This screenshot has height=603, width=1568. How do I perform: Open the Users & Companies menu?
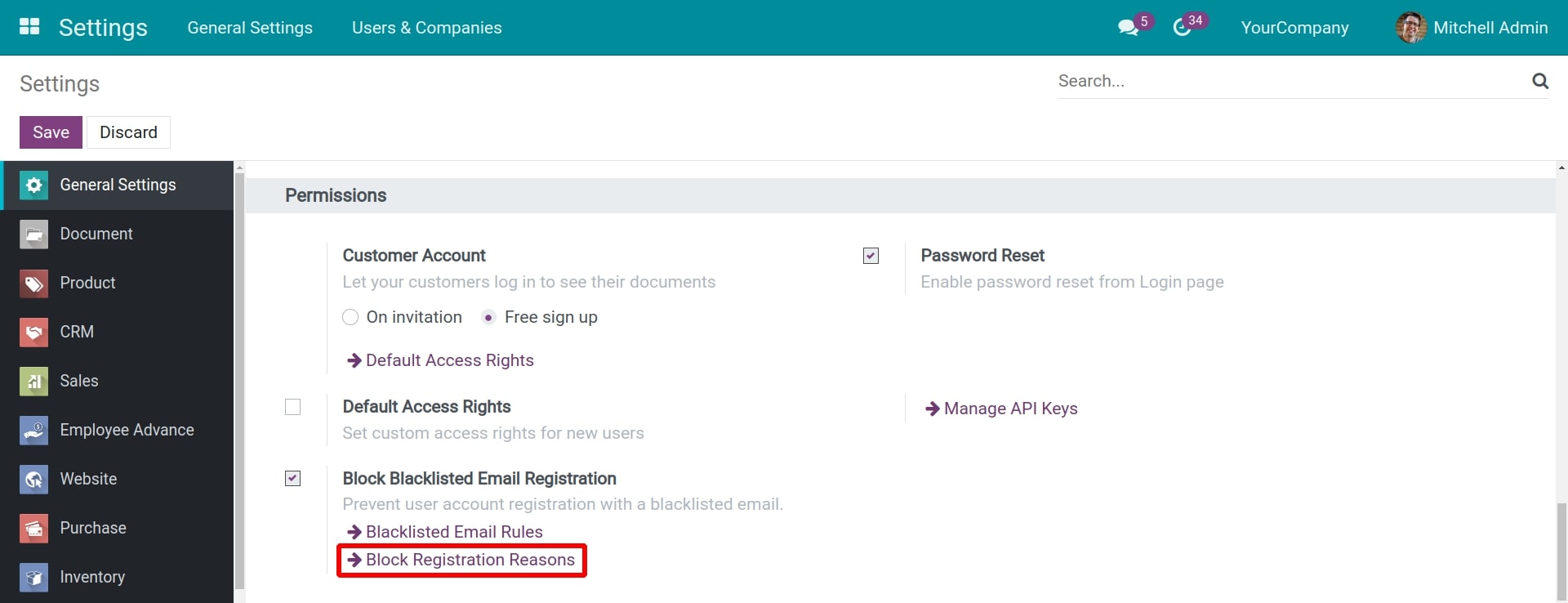(426, 27)
